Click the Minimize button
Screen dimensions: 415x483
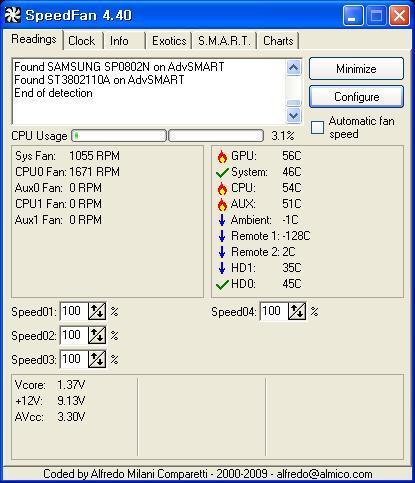tap(356, 69)
